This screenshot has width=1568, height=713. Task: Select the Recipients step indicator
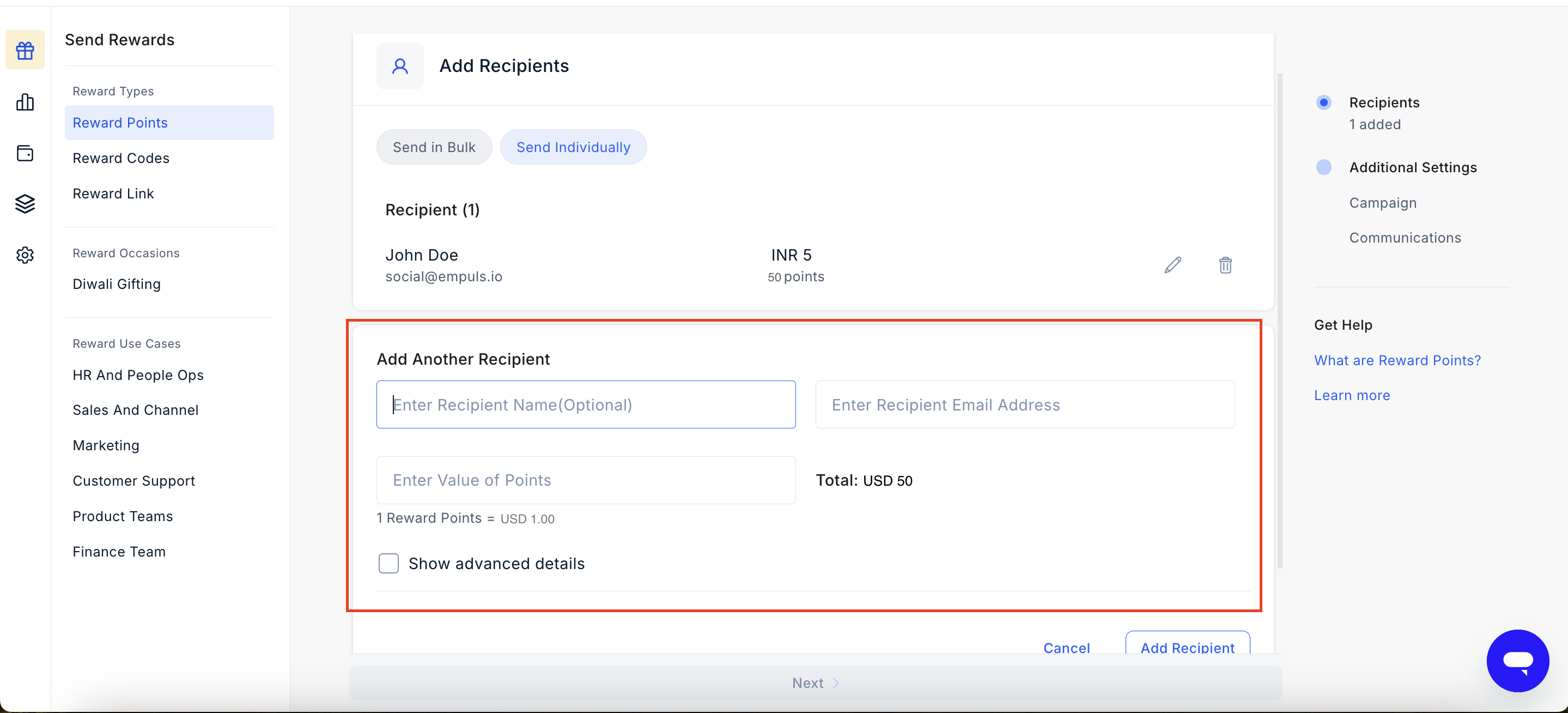(x=1323, y=102)
